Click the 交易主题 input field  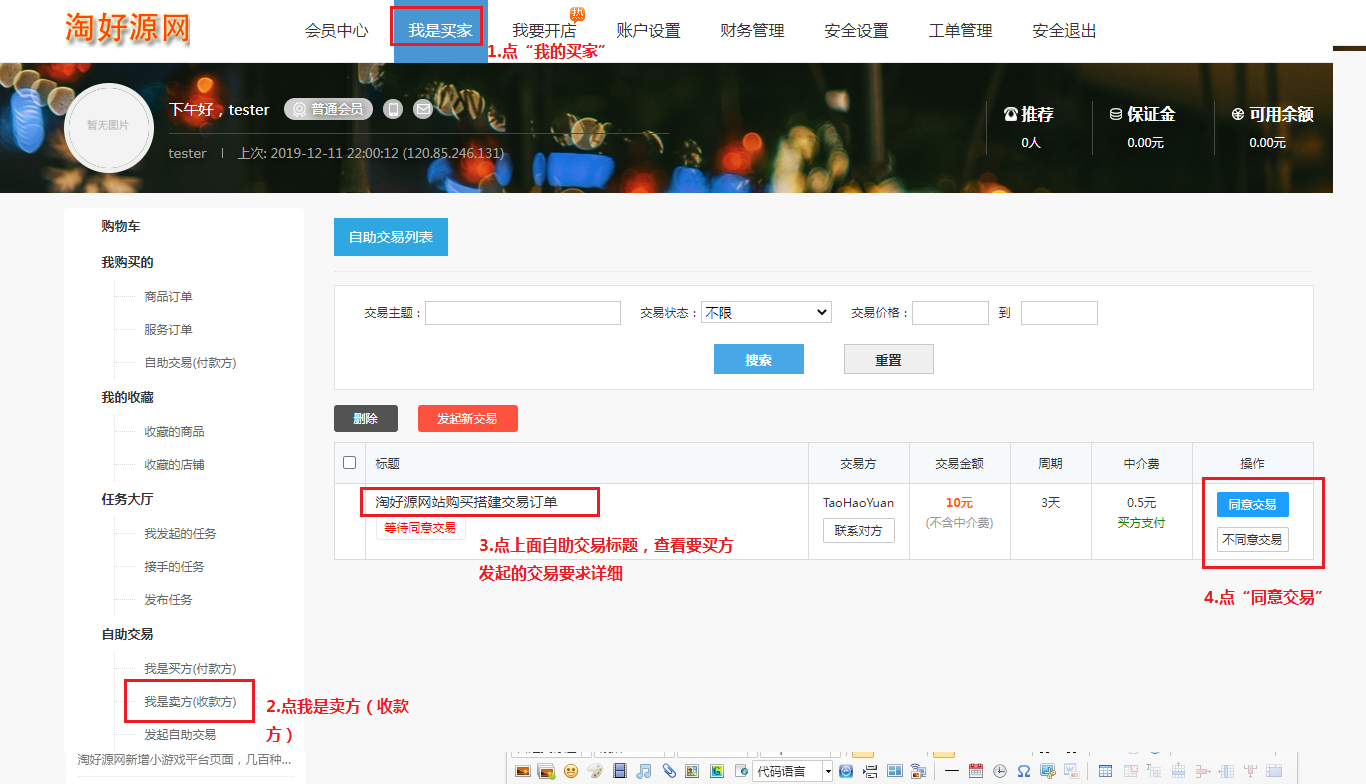click(x=522, y=313)
